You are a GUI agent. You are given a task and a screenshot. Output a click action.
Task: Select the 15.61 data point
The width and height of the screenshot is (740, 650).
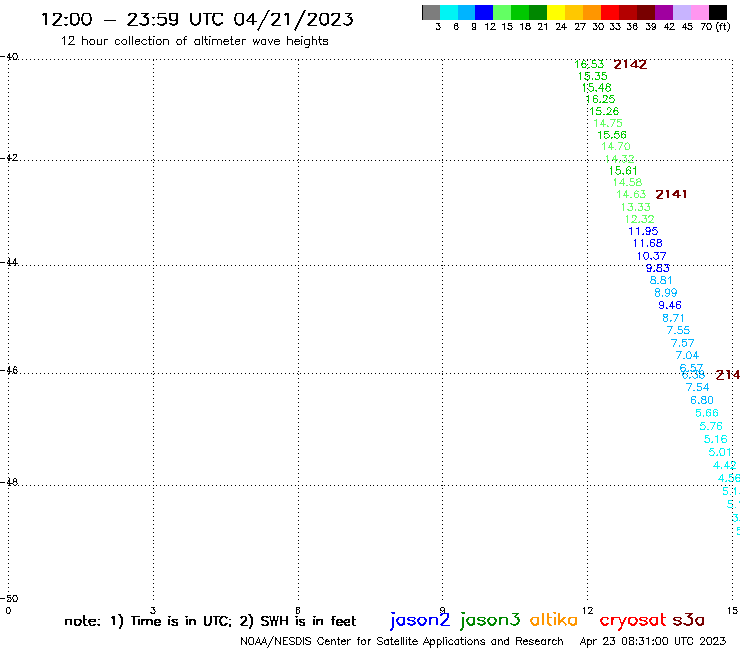[x=623, y=170]
